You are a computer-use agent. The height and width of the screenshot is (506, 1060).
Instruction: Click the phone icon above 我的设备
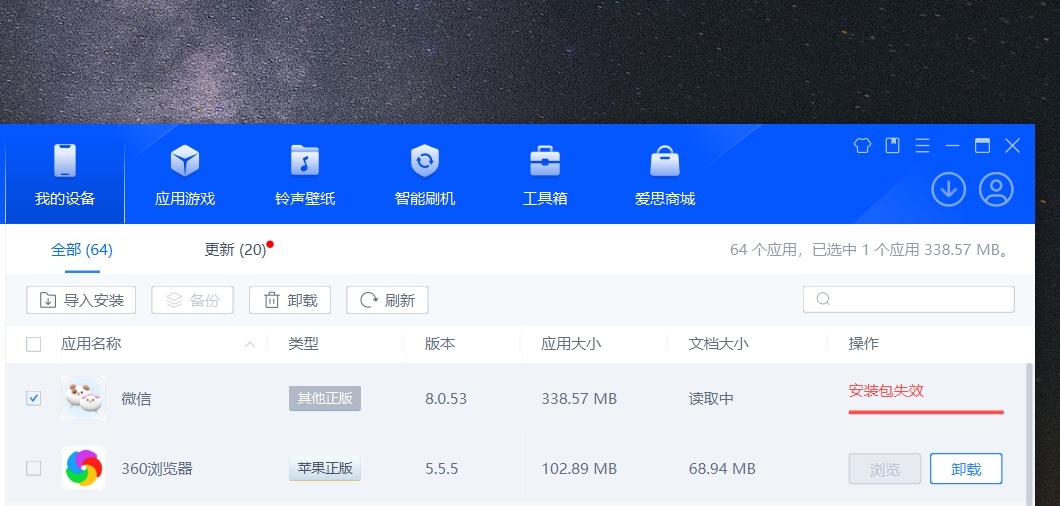coord(65,161)
